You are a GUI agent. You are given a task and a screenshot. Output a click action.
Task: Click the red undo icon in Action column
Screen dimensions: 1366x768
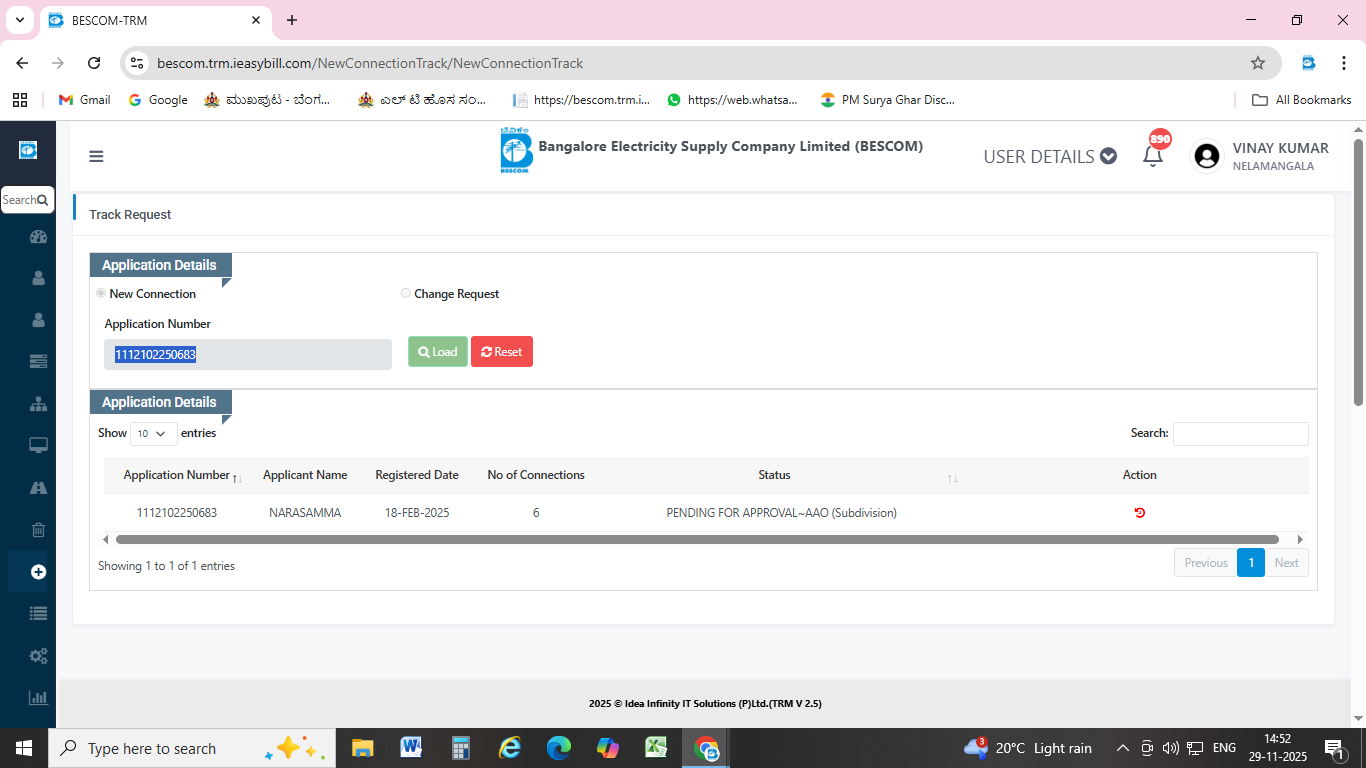(x=1139, y=513)
